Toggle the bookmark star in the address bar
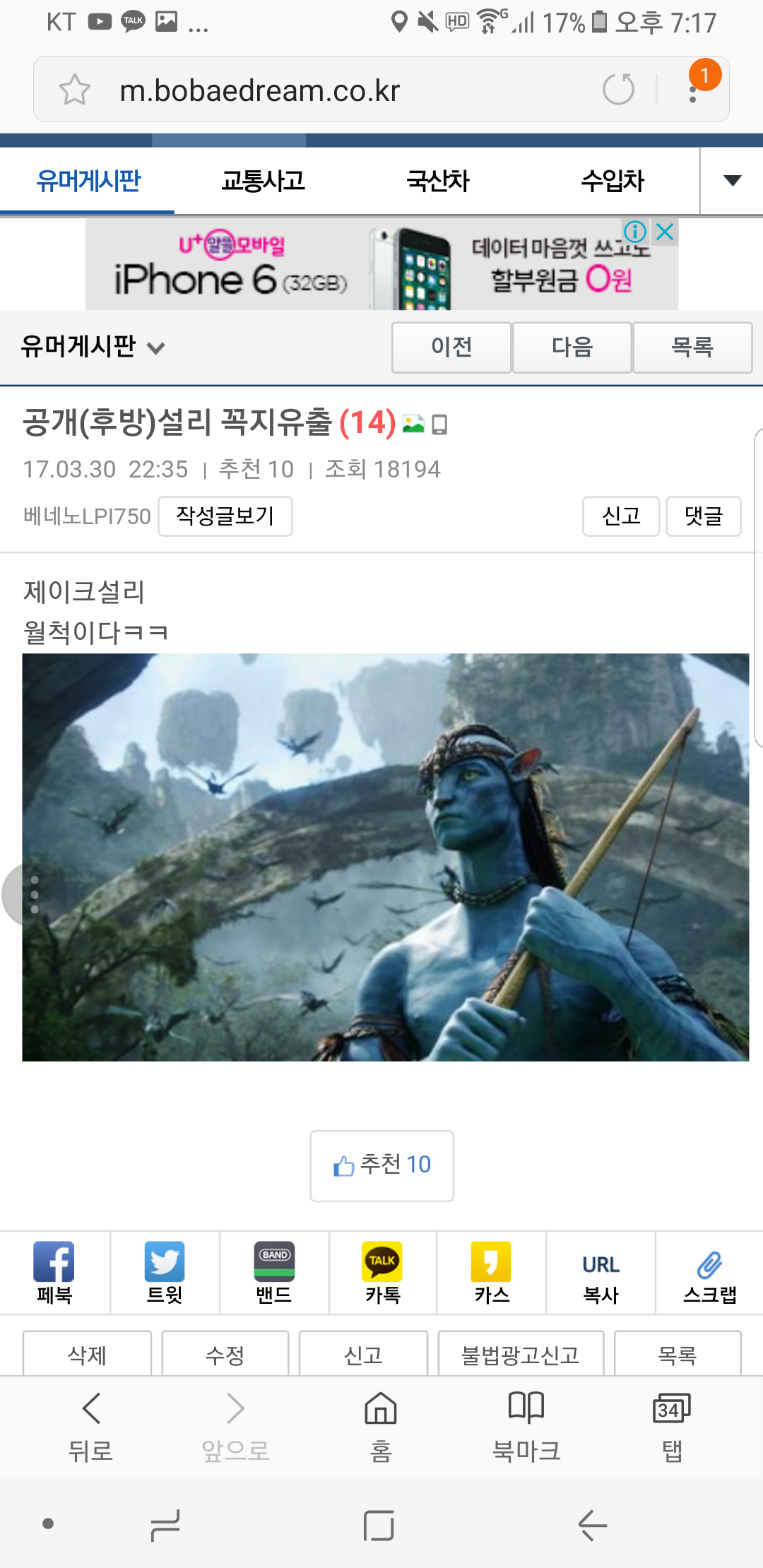Image resolution: width=763 pixels, height=1568 pixels. click(74, 90)
